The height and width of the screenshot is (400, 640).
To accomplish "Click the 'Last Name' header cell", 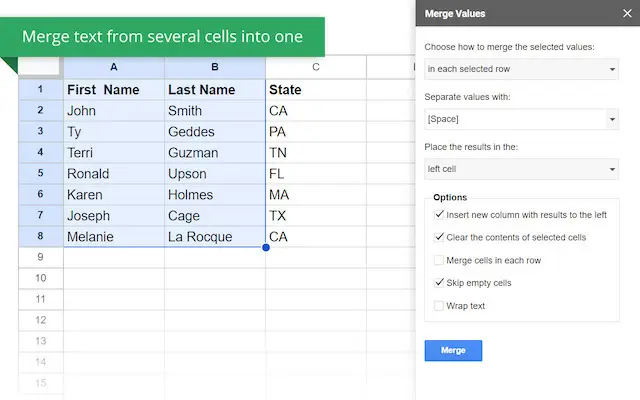I will [x=215, y=89].
